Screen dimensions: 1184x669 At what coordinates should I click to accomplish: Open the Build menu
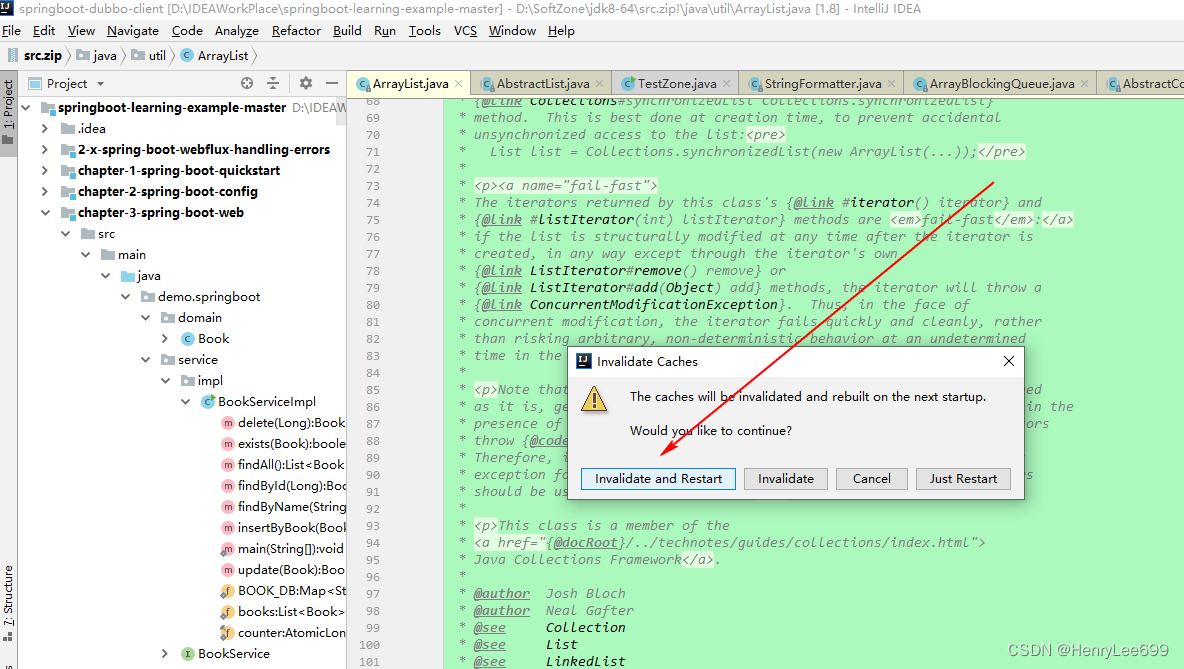(347, 31)
